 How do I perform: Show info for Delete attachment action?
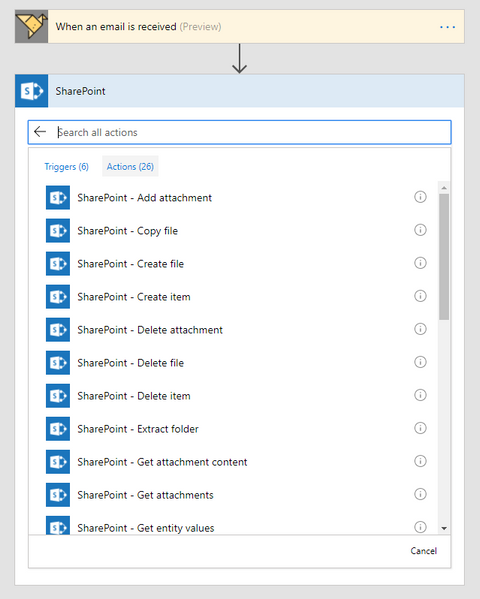click(x=420, y=329)
